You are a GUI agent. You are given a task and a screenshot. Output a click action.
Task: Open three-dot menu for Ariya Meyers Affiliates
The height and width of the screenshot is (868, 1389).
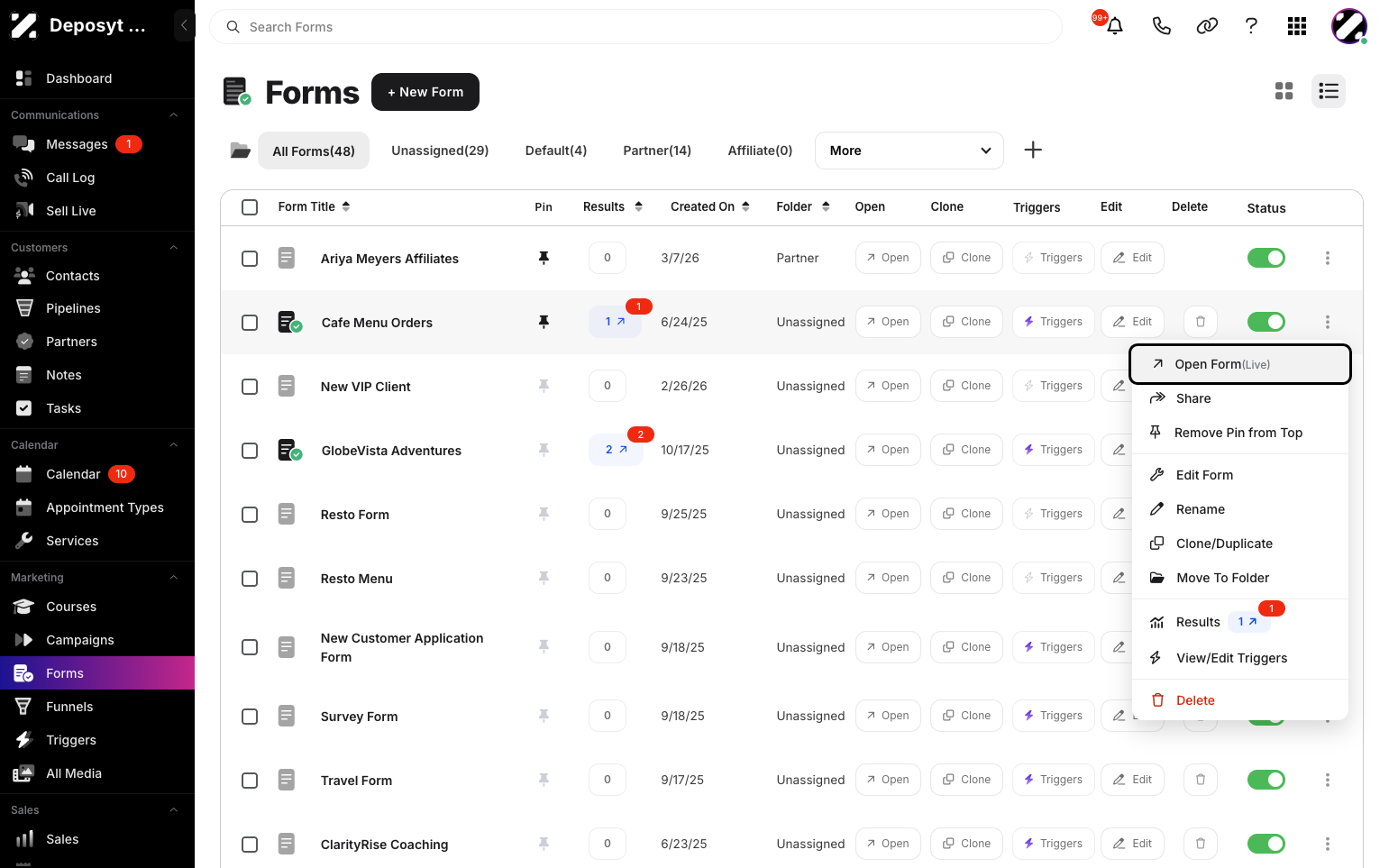(1328, 258)
